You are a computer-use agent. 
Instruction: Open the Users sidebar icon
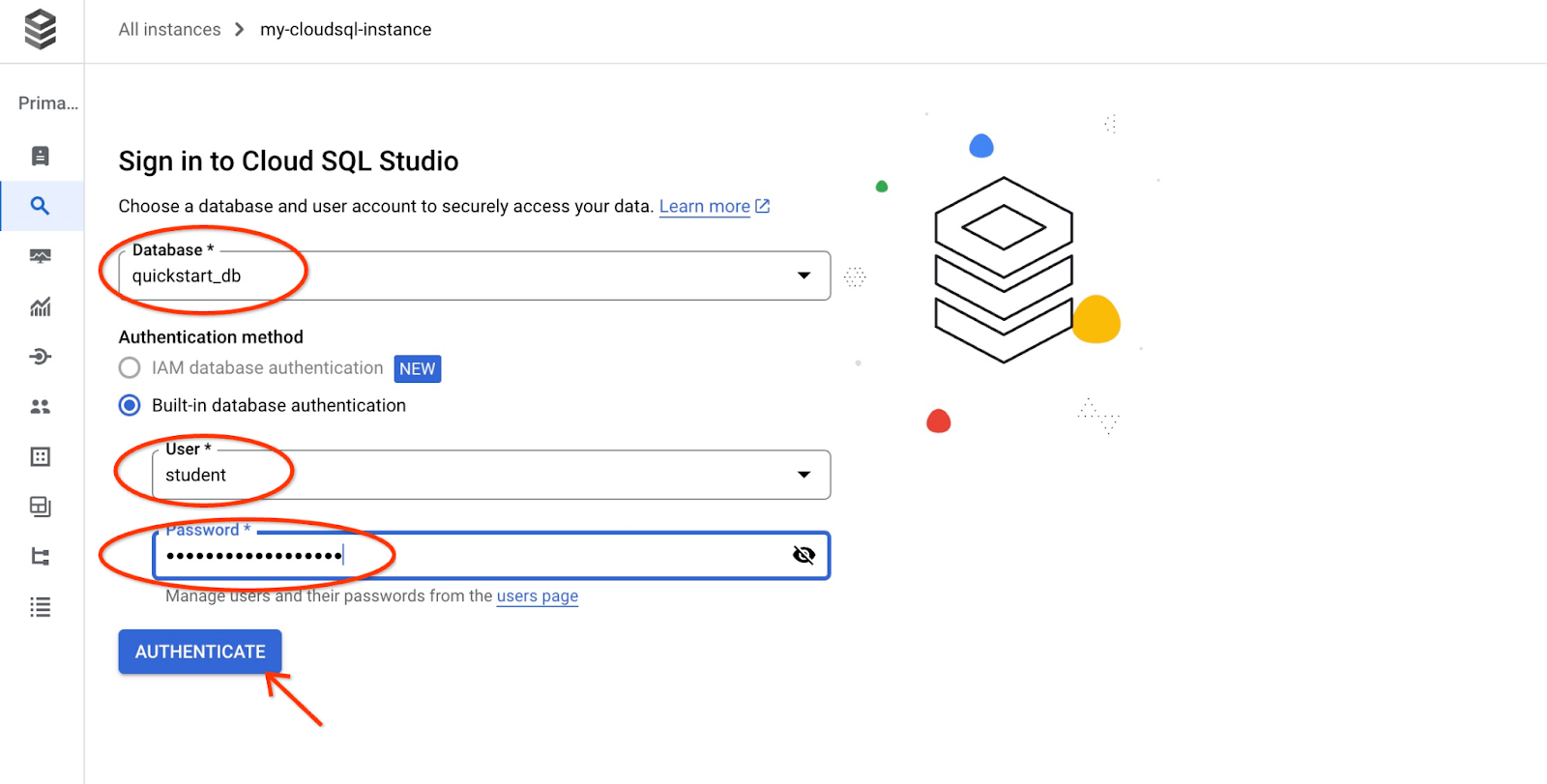click(41, 407)
